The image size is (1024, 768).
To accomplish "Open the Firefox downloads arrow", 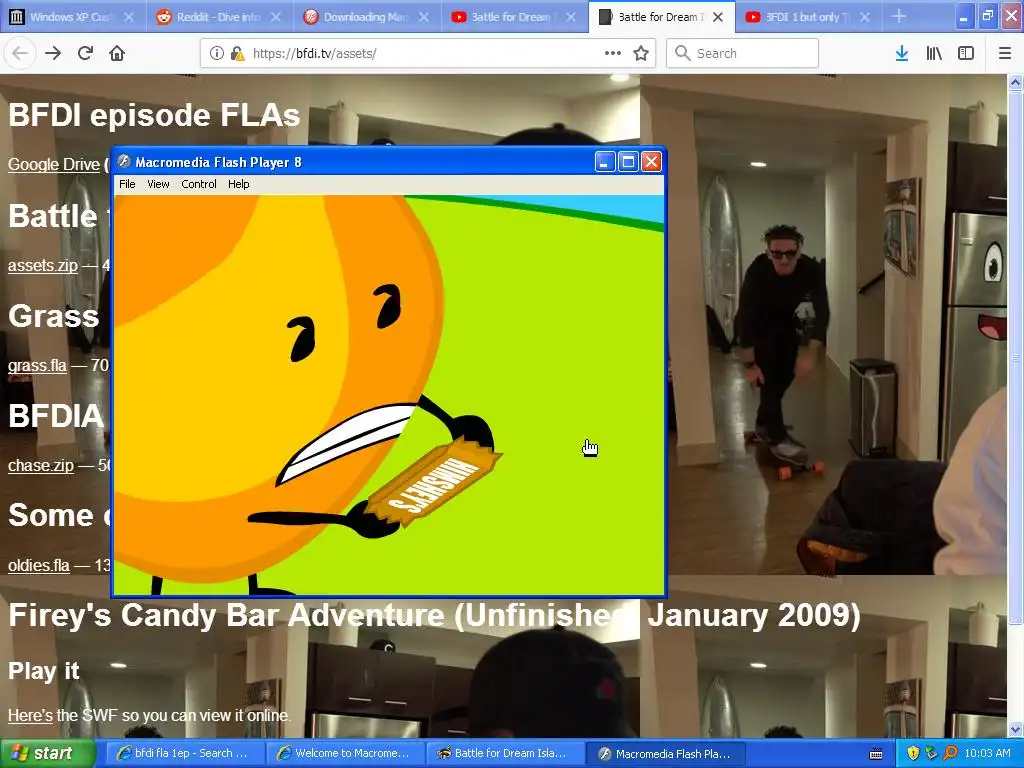I will tap(902, 53).
